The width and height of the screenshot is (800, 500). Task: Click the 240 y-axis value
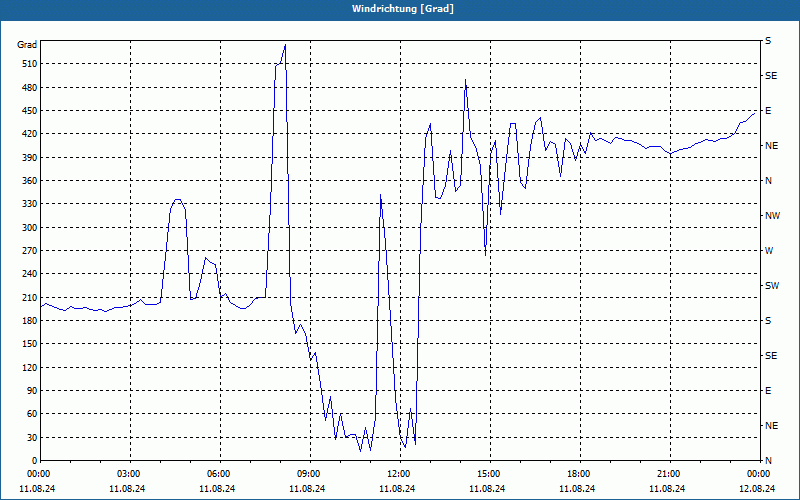tap(30, 274)
